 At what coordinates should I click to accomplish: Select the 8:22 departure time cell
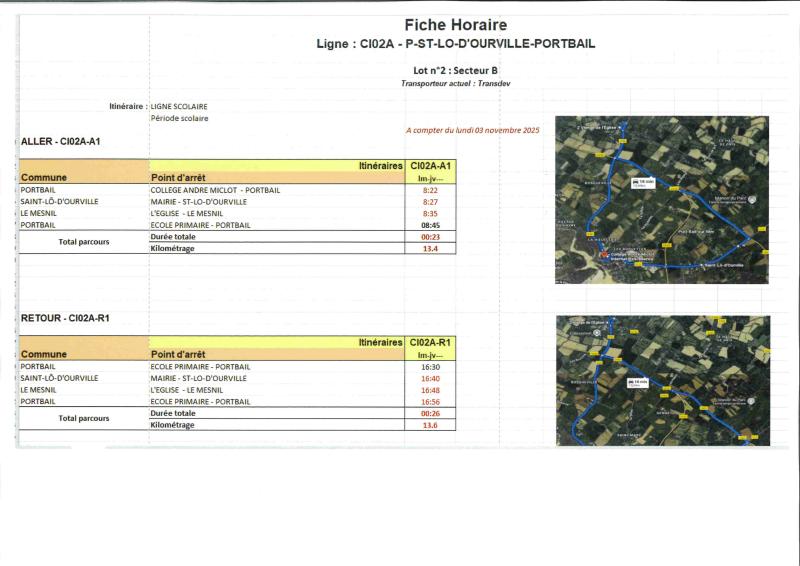(x=431, y=190)
